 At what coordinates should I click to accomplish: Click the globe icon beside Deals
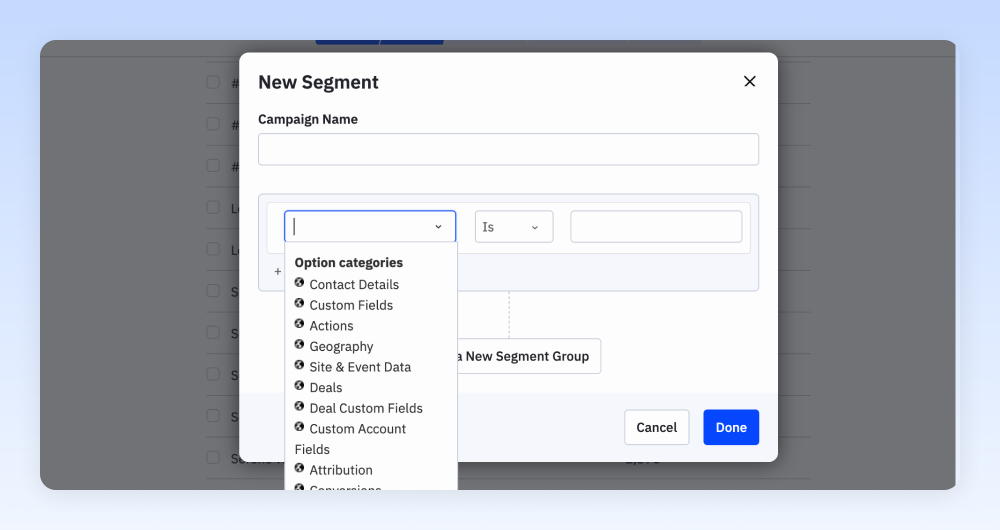(299, 385)
